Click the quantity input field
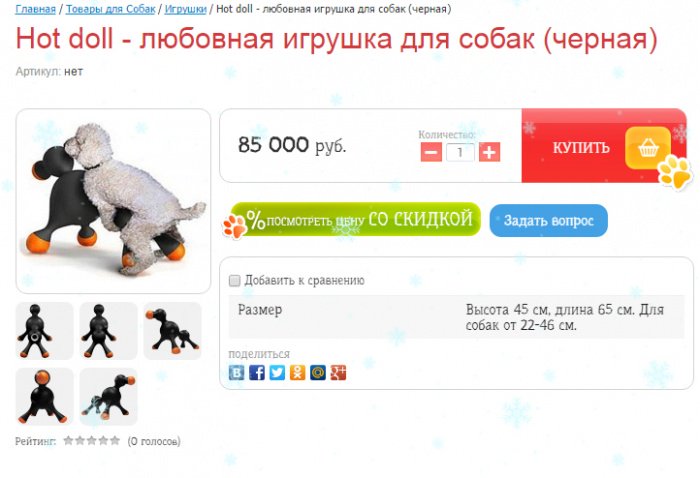This screenshot has height=478, width=700. pos(460,152)
